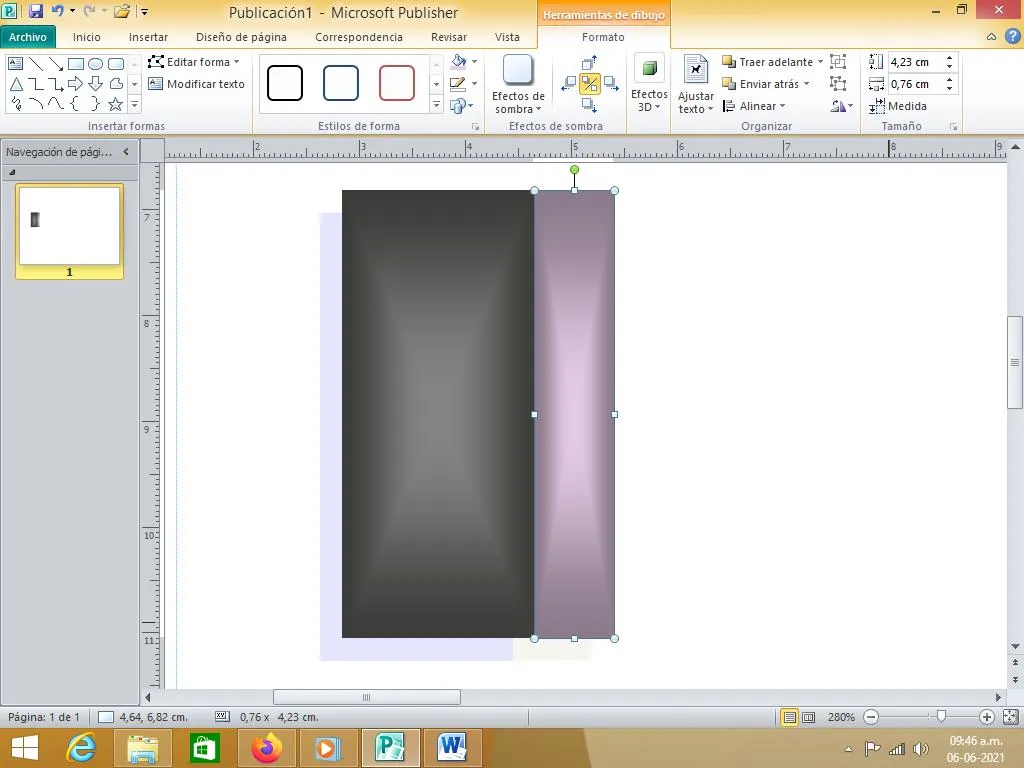The height and width of the screenshot is (768, 1024).
Task: Click the shape outline pencil icon
Action: [458, 84]
